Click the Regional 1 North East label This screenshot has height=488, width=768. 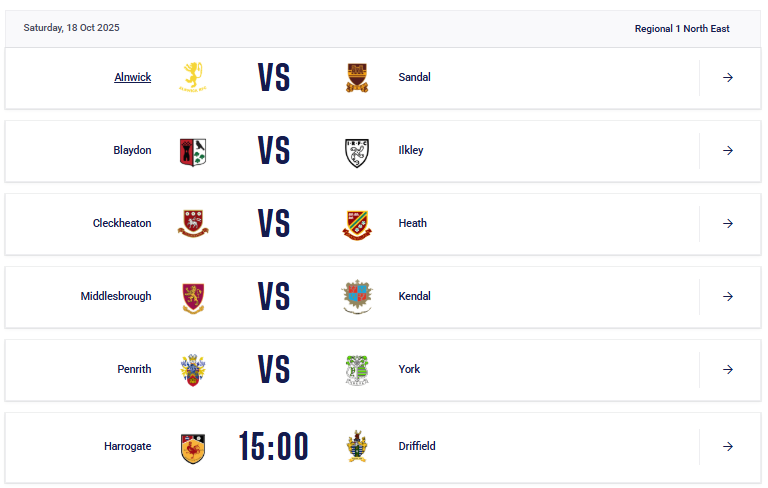[682, 28]
